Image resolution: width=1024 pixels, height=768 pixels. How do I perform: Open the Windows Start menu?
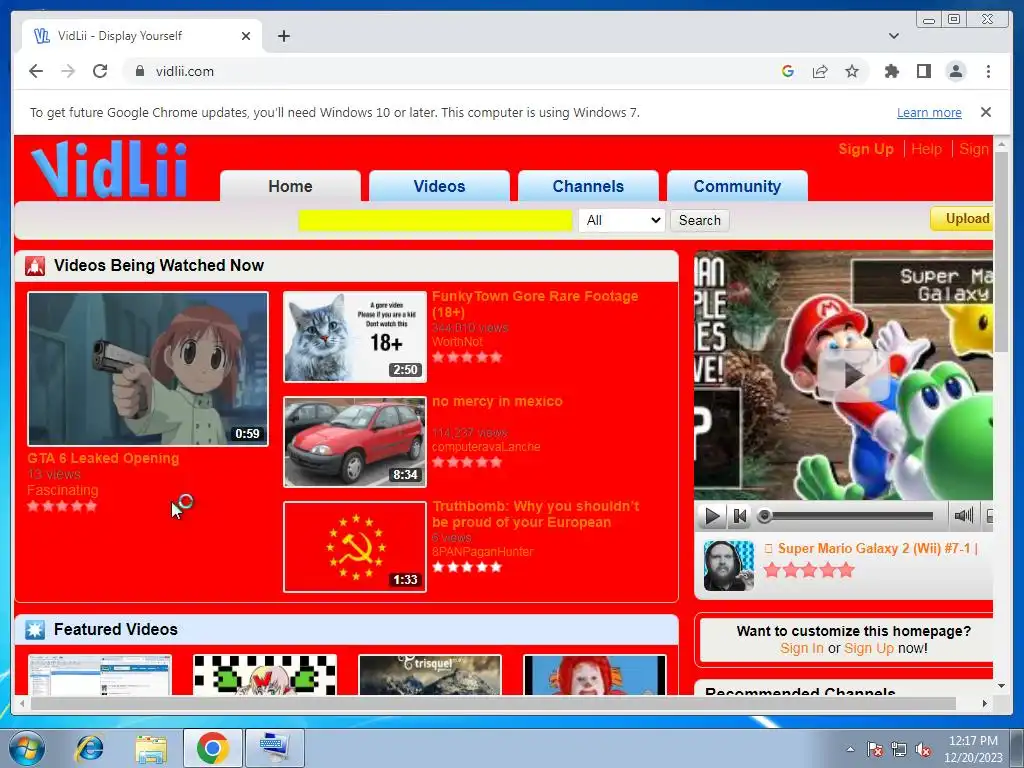(x=25, y=748)
